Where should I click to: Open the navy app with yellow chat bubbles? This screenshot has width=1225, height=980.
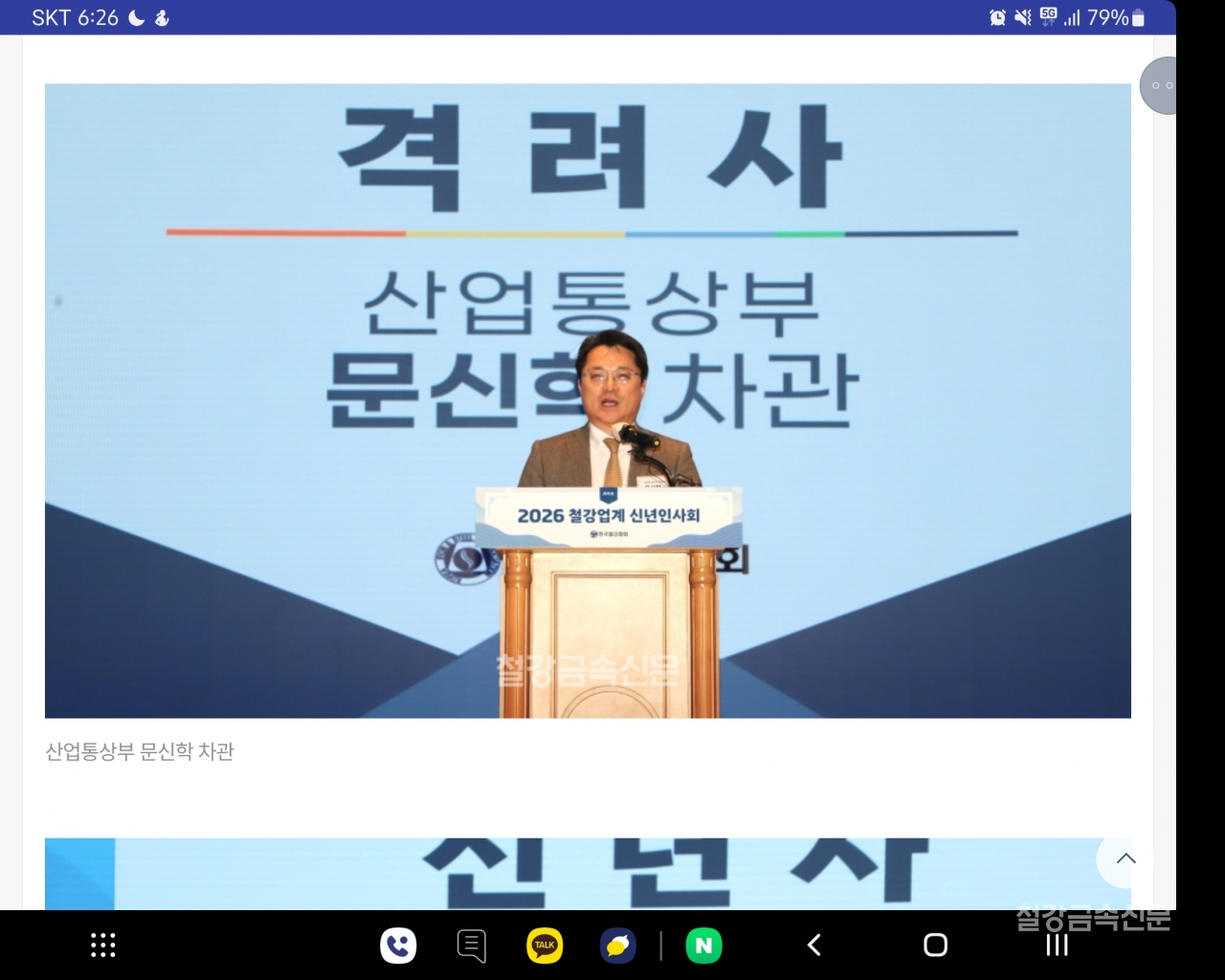pyautogui.click(x=618, y=946)
